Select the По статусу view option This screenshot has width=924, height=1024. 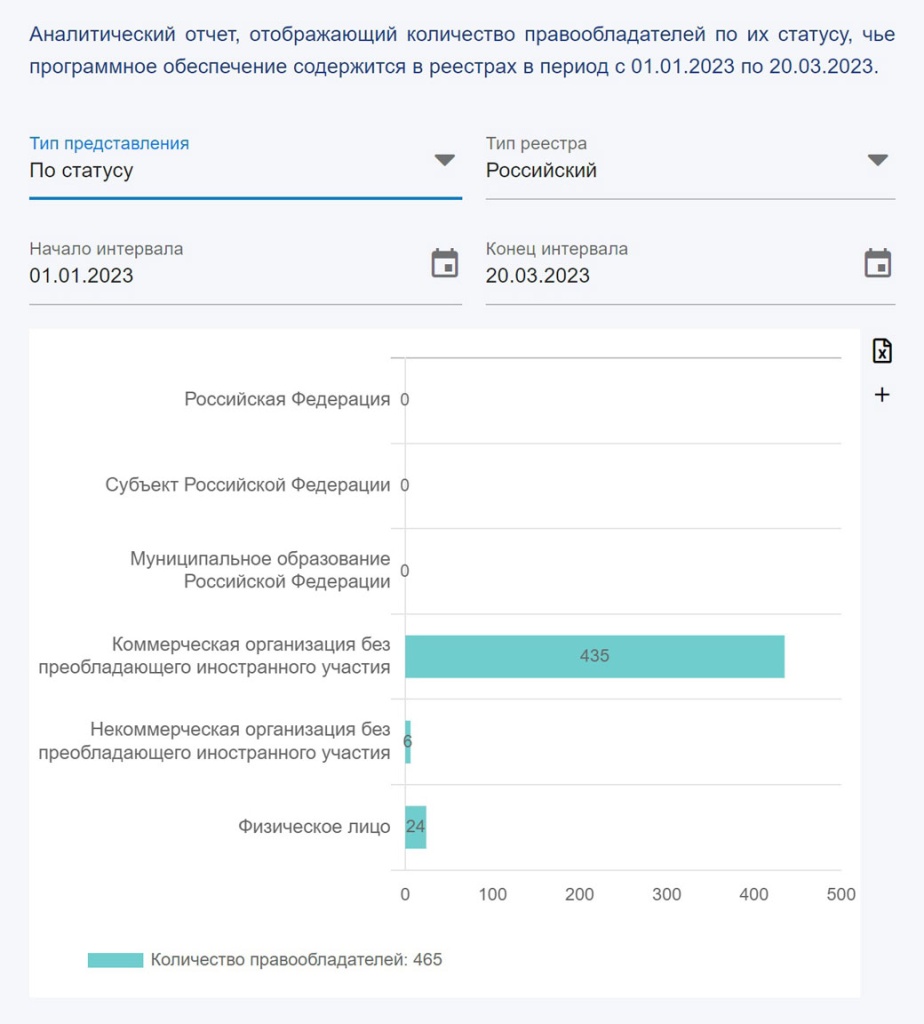(x=80, y=170)
